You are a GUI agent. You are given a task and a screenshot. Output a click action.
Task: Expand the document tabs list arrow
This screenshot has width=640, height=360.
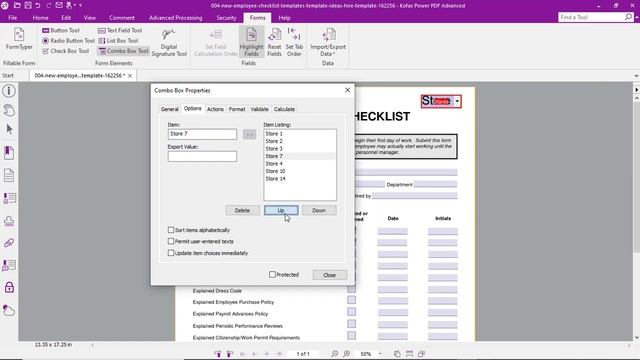pyautogui.click(x=636, y=76)
